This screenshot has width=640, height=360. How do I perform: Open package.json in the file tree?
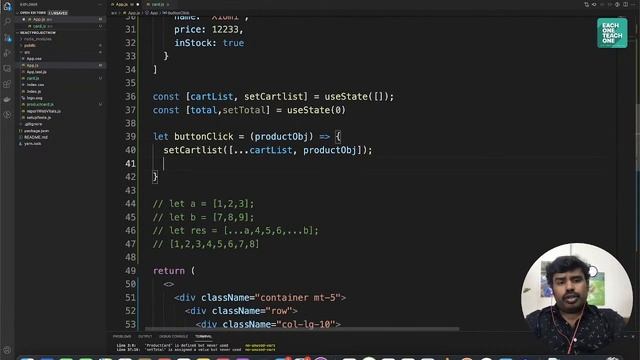tap(36, 131)
